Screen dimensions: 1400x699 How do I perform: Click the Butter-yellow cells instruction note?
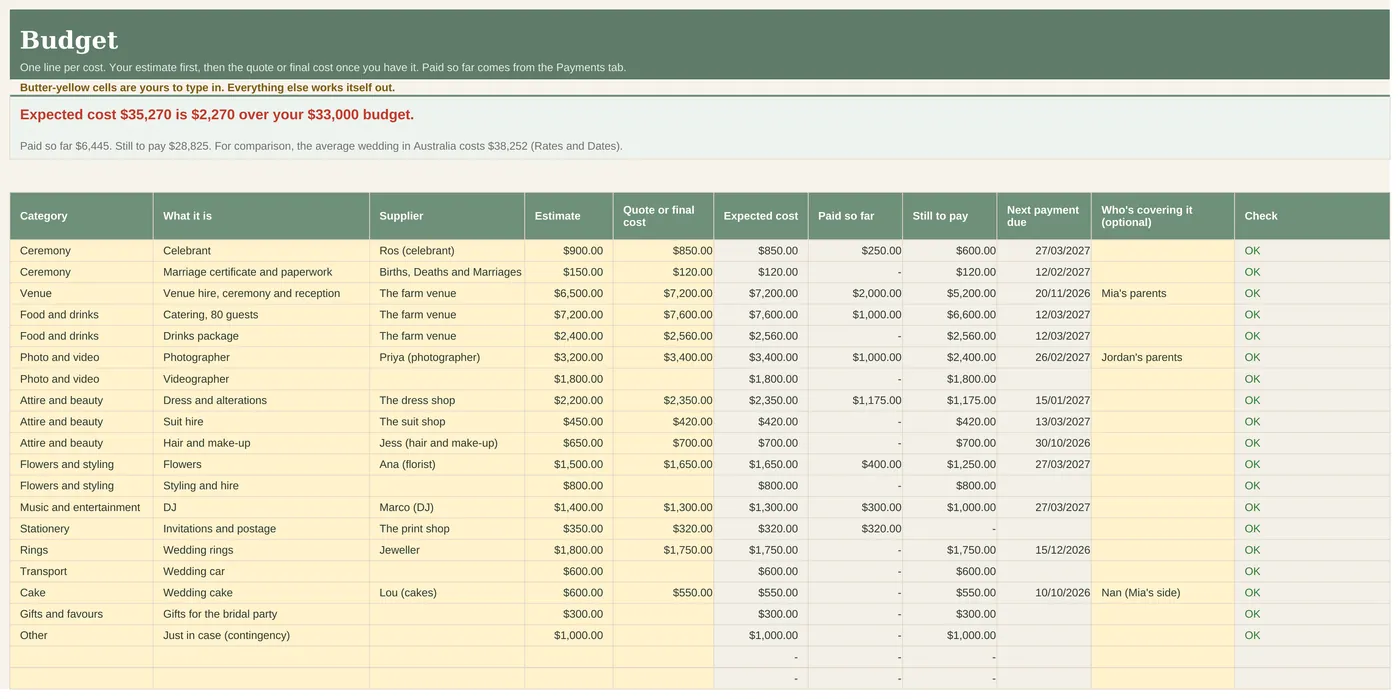[x=207, y=88]
